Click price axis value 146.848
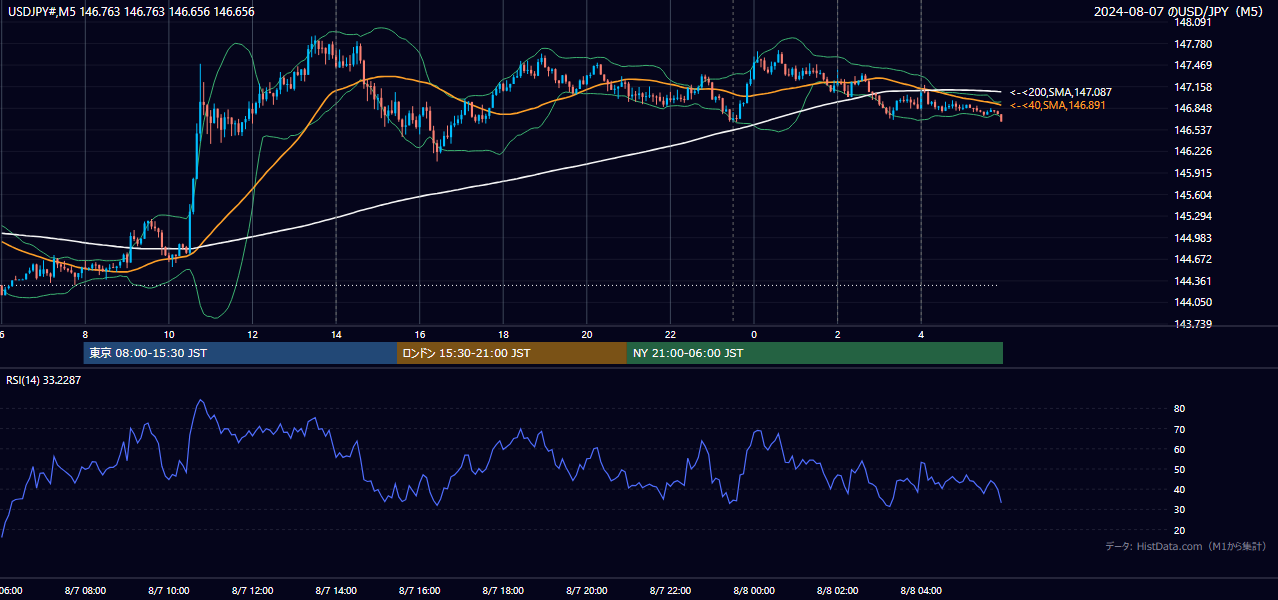Viewport: 1278px width, 600px height. 1193,109
